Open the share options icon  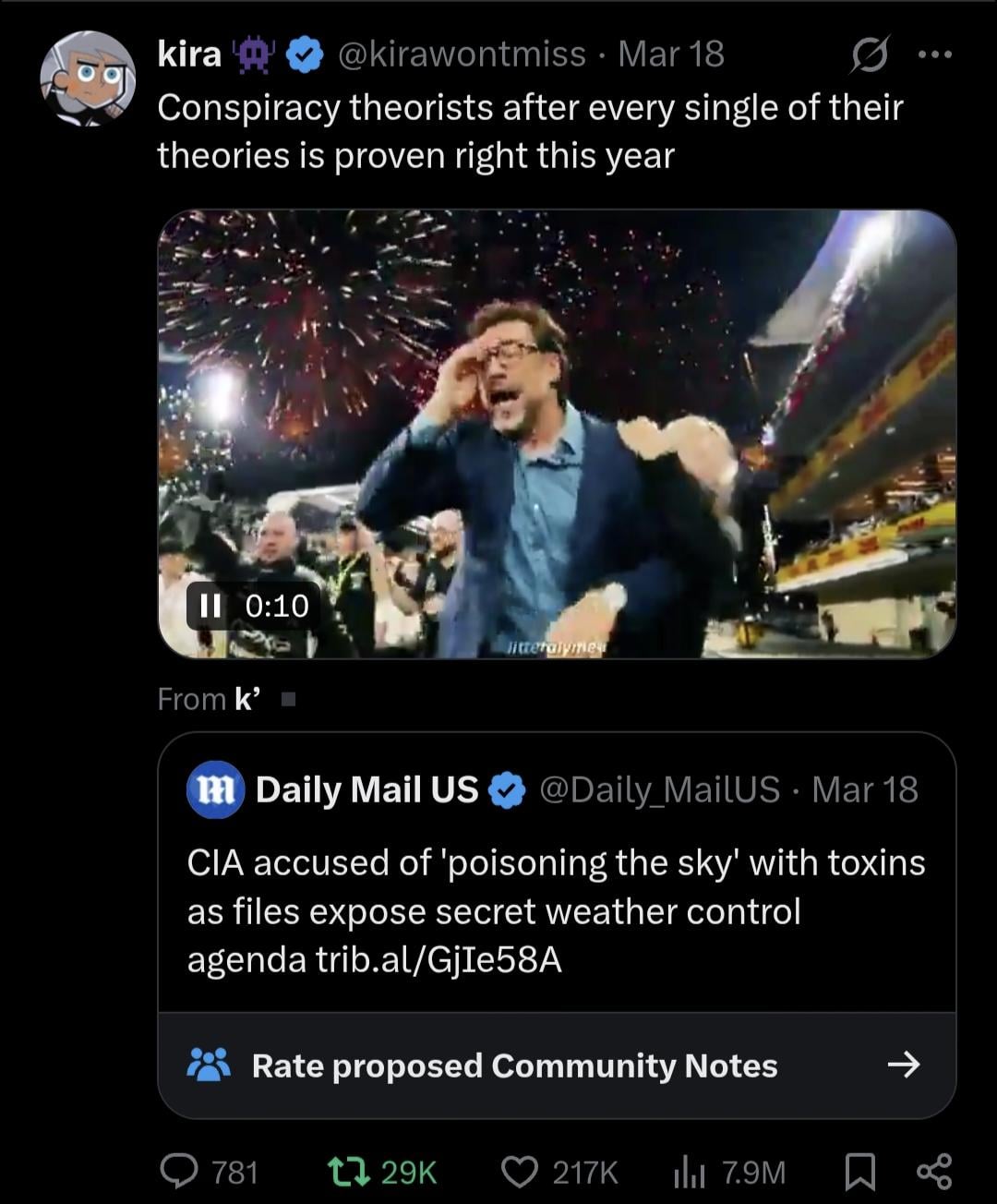coord(933,1171)
